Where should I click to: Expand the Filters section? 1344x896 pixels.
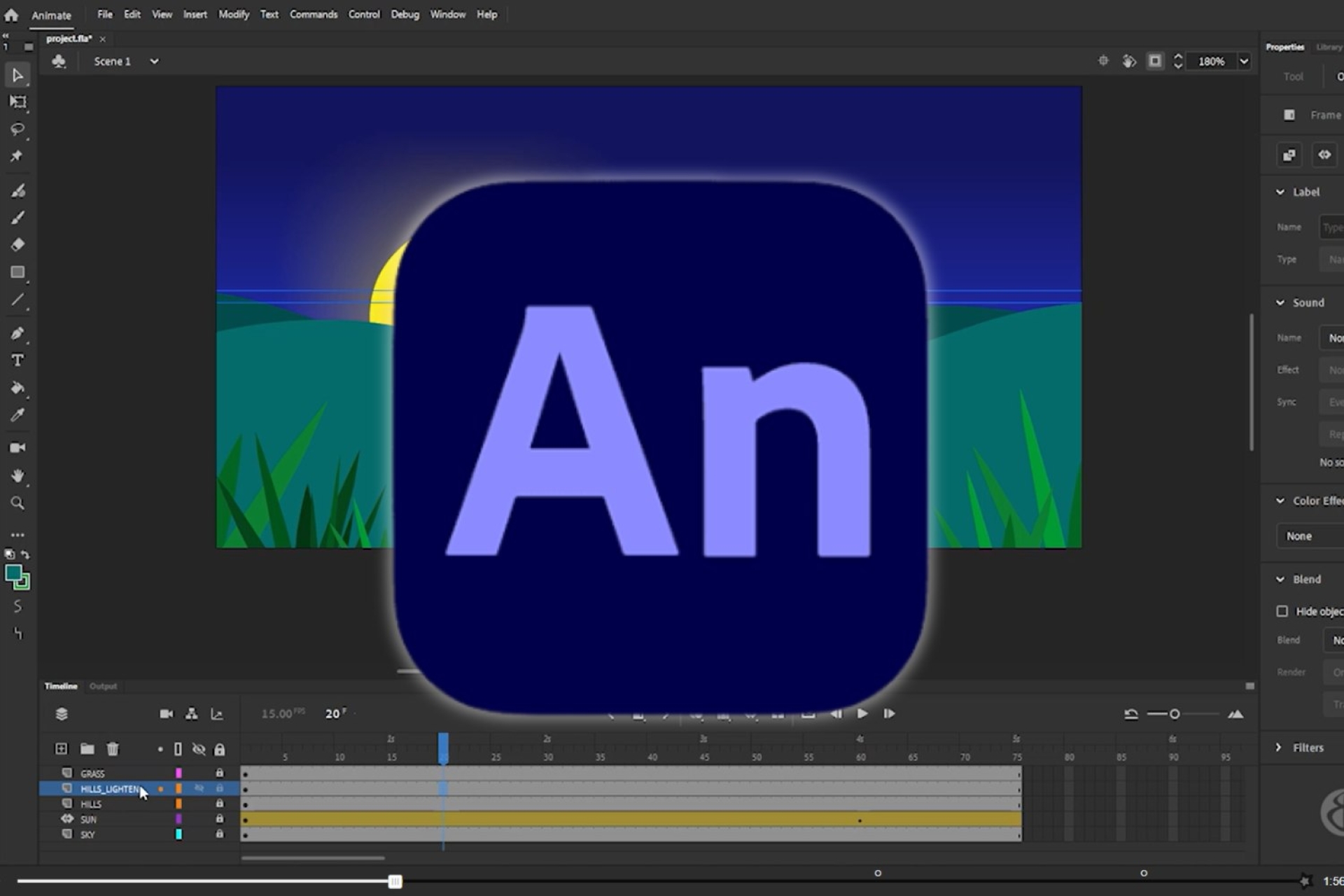click(x=1279, y=748)
